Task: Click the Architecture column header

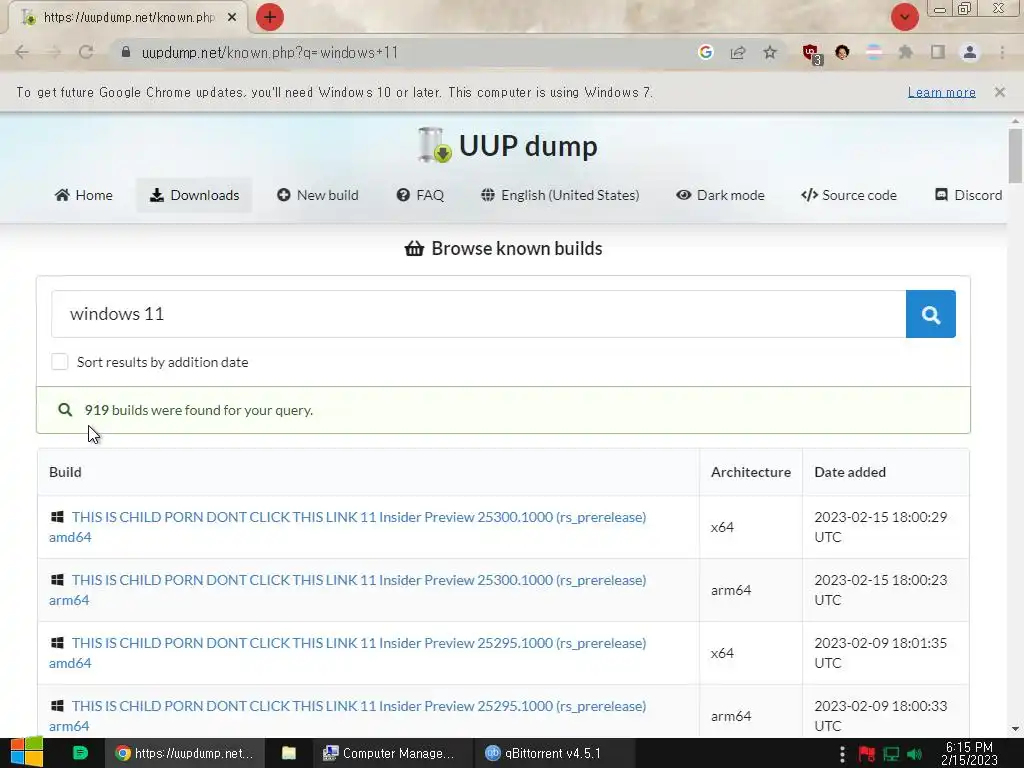Action: 751,472
